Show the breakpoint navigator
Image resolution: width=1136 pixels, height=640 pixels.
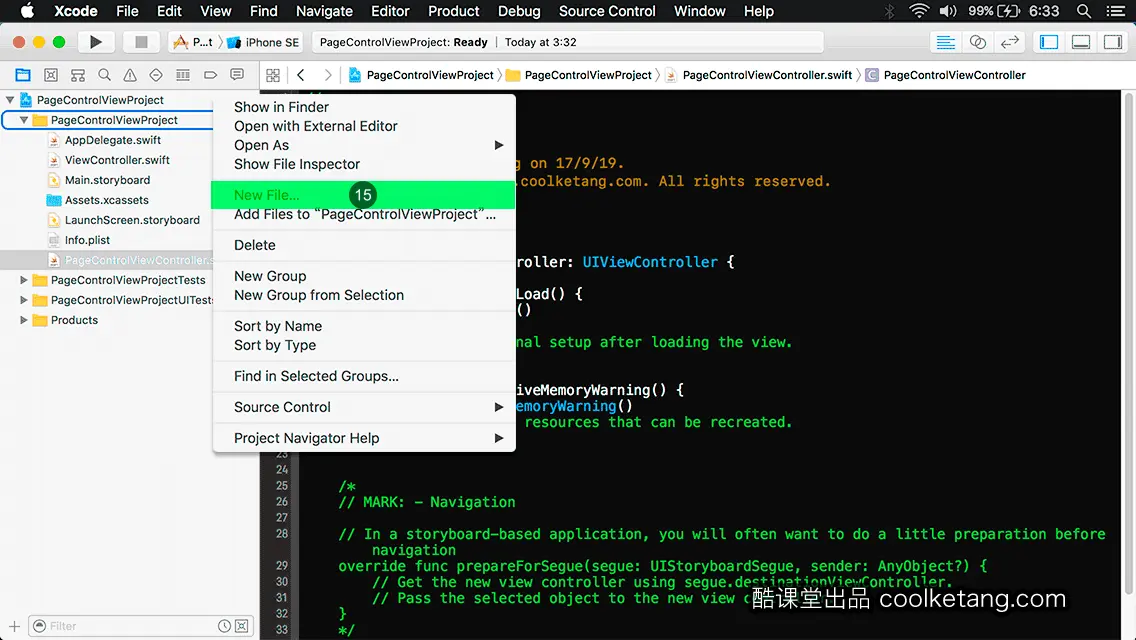tap(210, 75)
